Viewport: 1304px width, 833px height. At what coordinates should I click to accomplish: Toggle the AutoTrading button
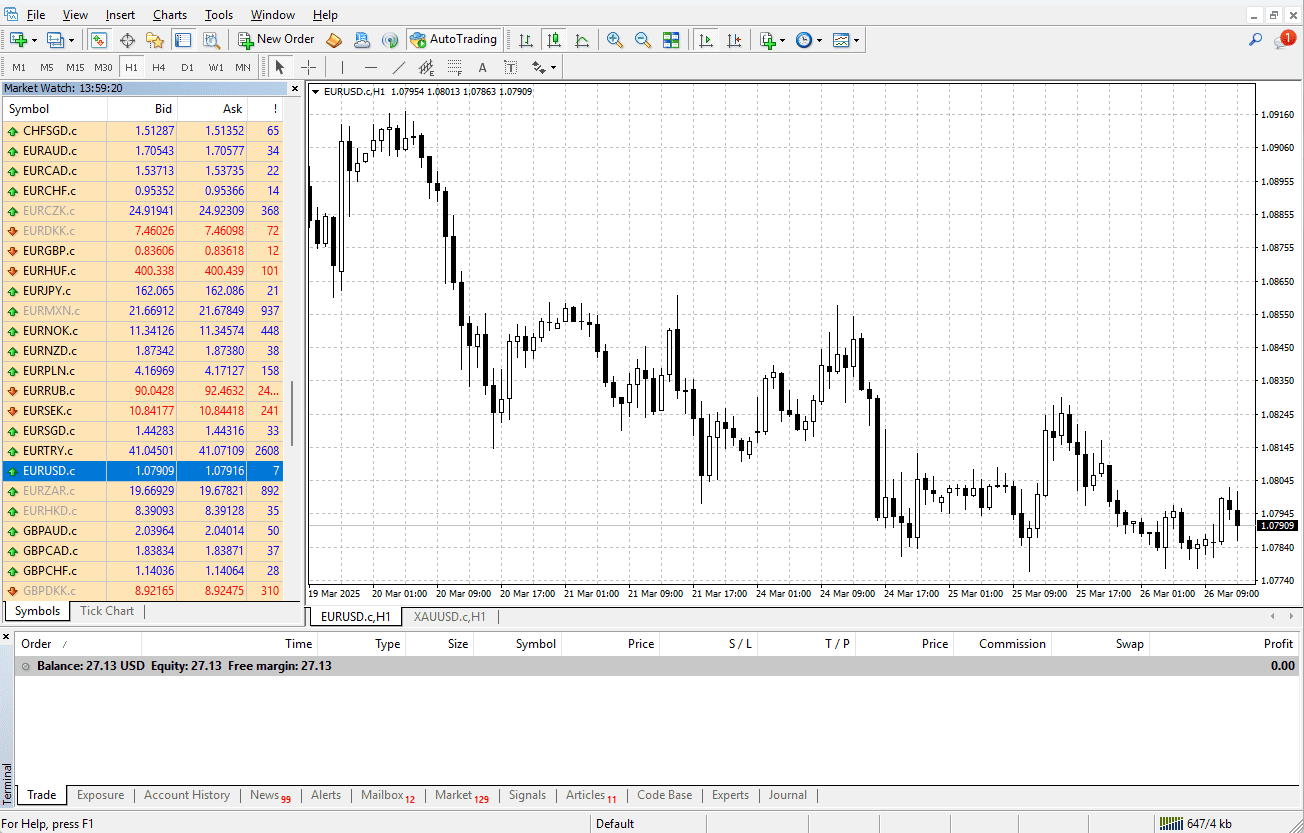coord(453,40)
